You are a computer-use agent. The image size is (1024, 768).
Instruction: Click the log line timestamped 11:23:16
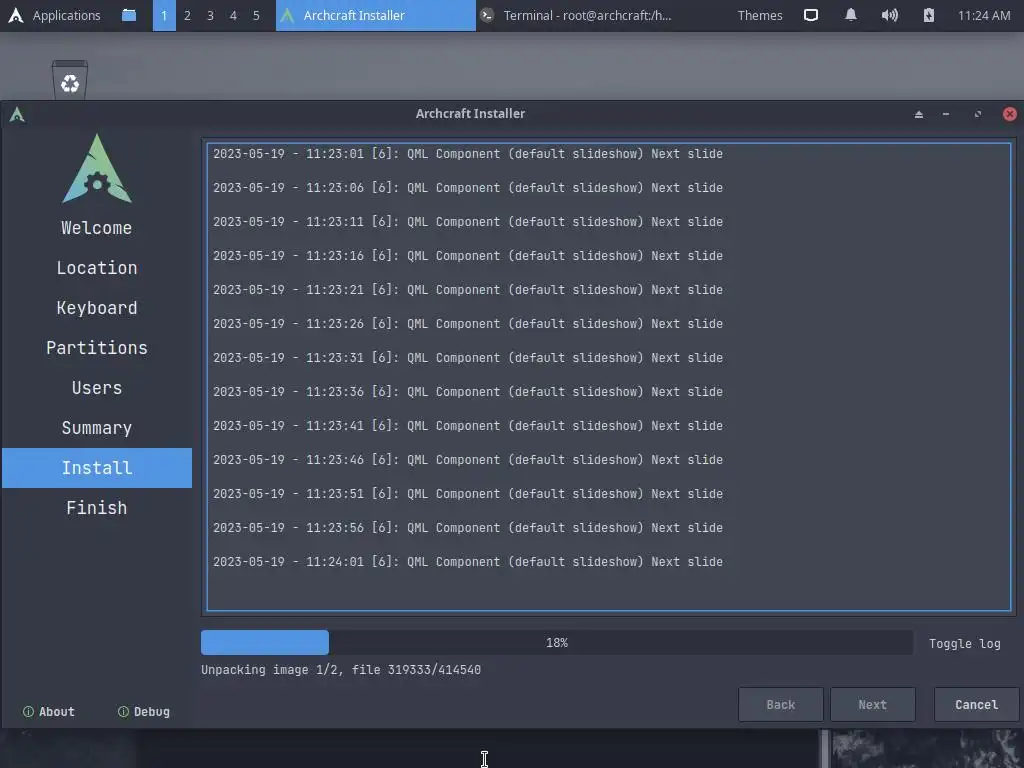468,256
